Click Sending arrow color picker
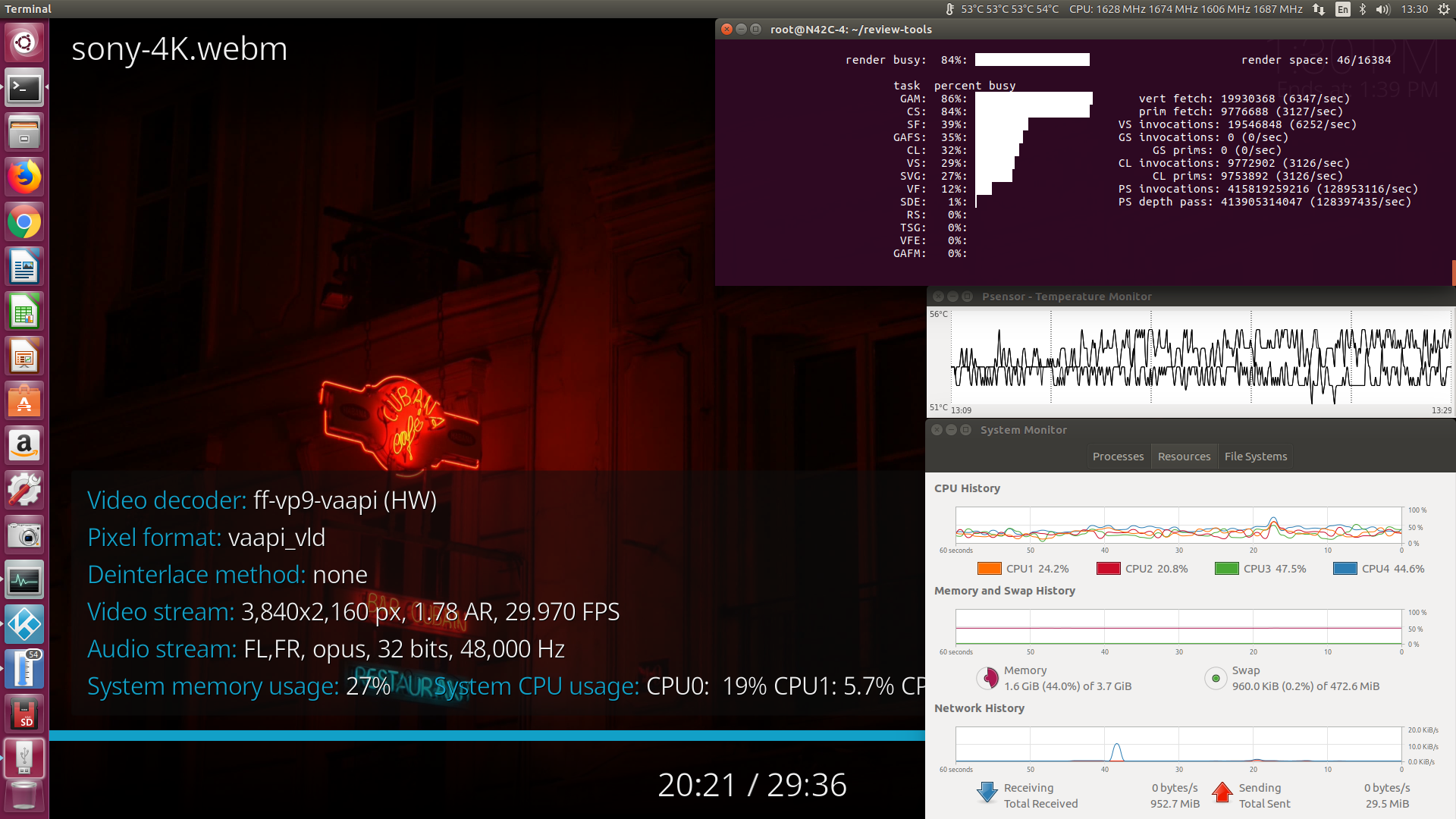The image size is (1456, 819). click(1222, 792)
